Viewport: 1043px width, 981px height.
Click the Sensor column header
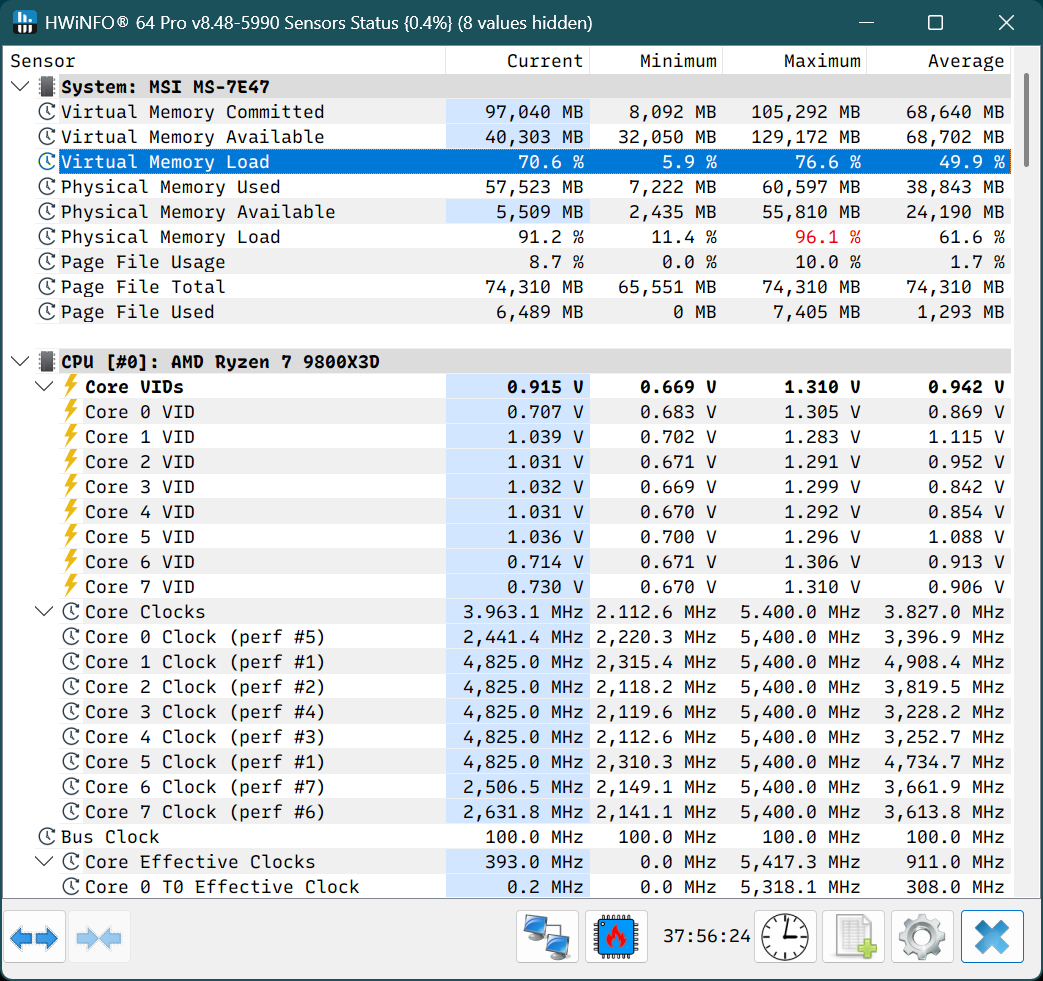[224, 61]
